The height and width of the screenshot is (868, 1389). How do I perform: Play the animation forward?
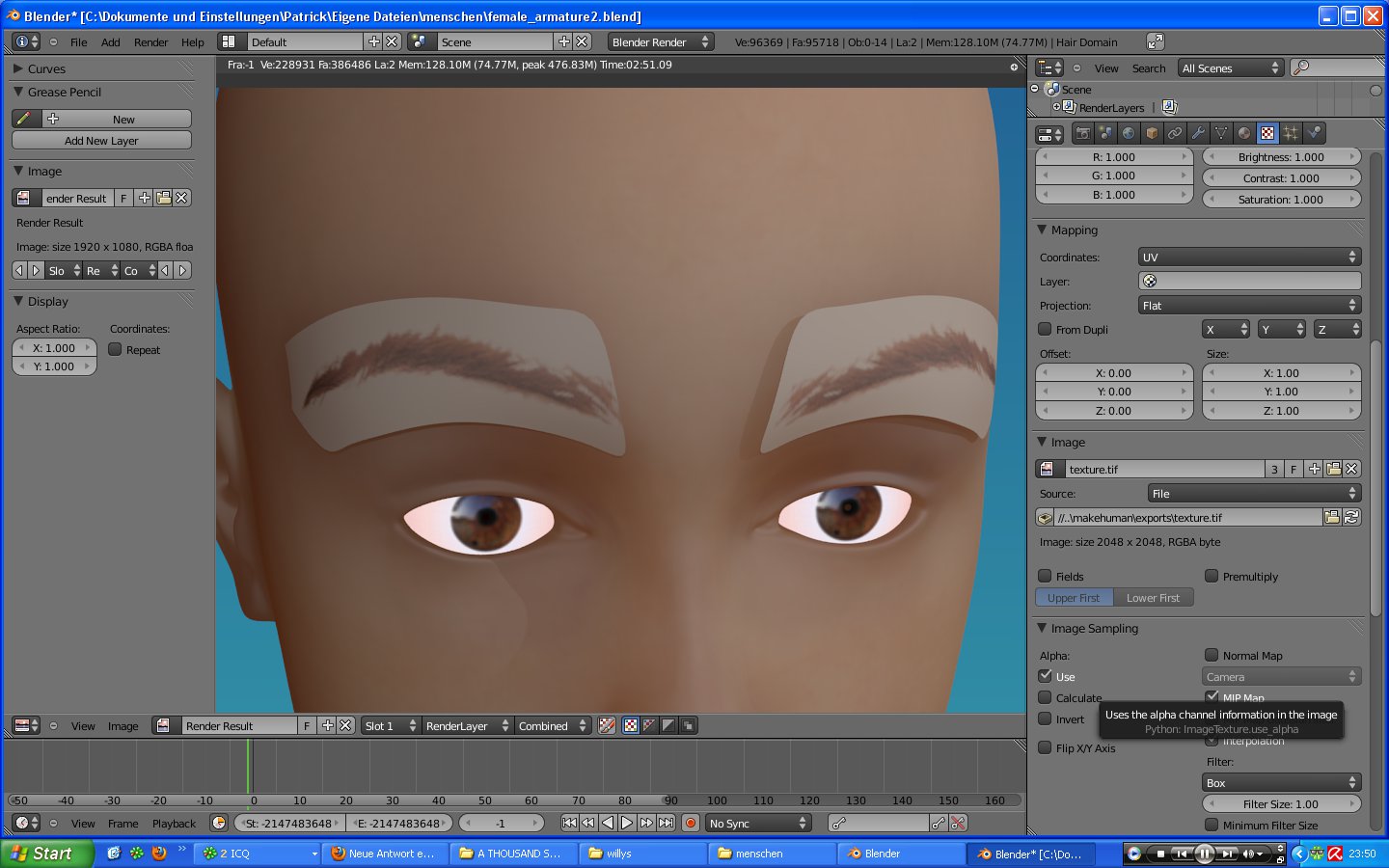click(x=627, y=823)
